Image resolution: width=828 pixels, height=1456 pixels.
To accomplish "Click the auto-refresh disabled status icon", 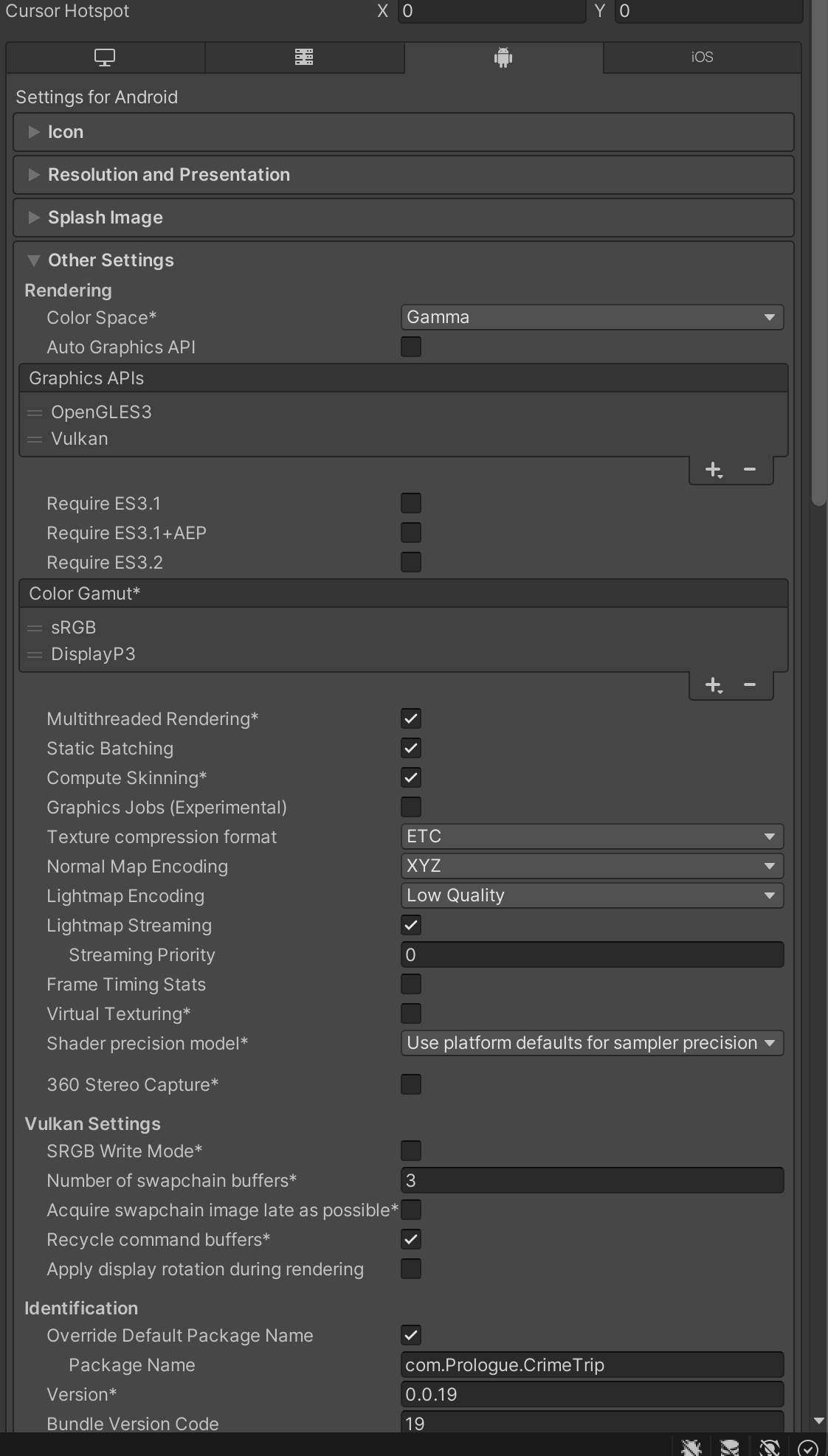I will (x=769, y=1447).
